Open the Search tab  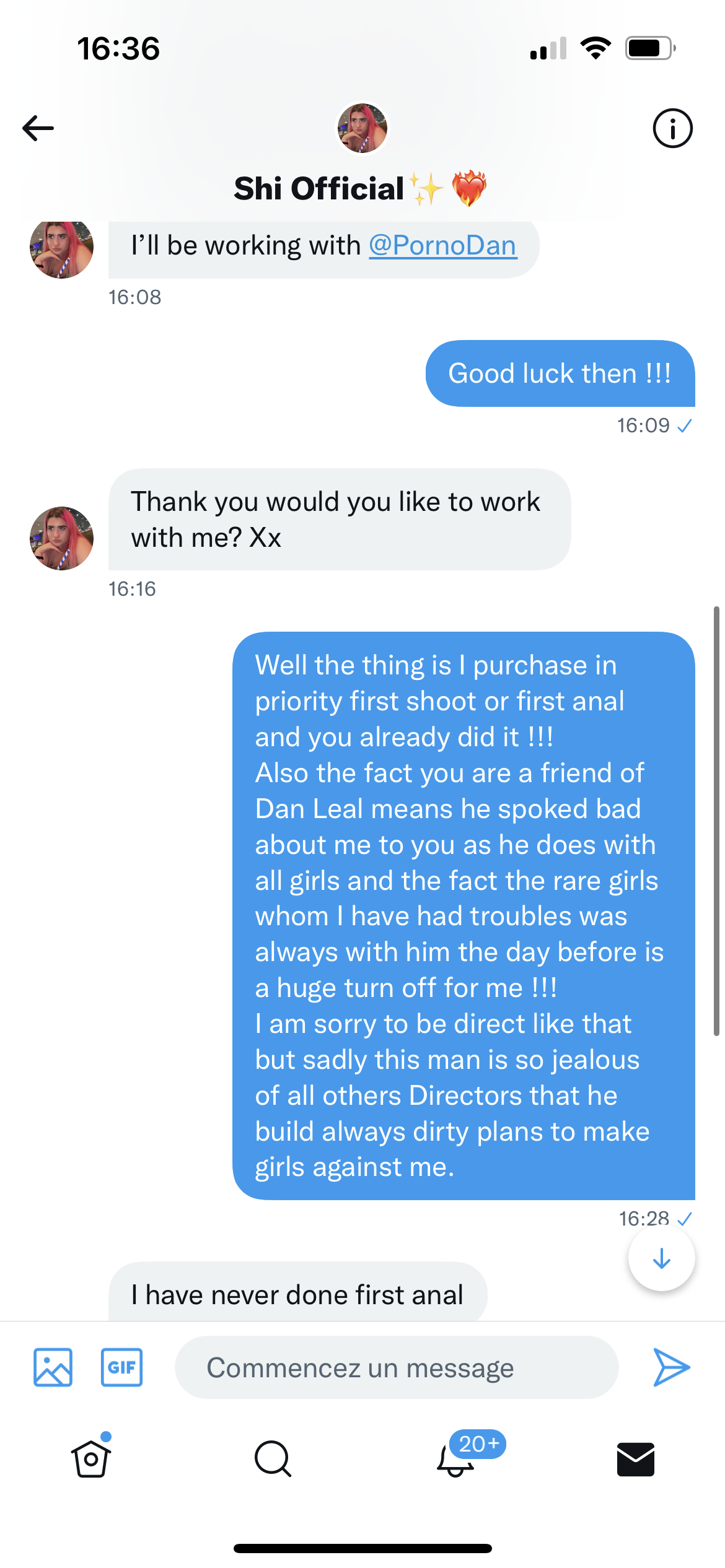click(273, 1459)
